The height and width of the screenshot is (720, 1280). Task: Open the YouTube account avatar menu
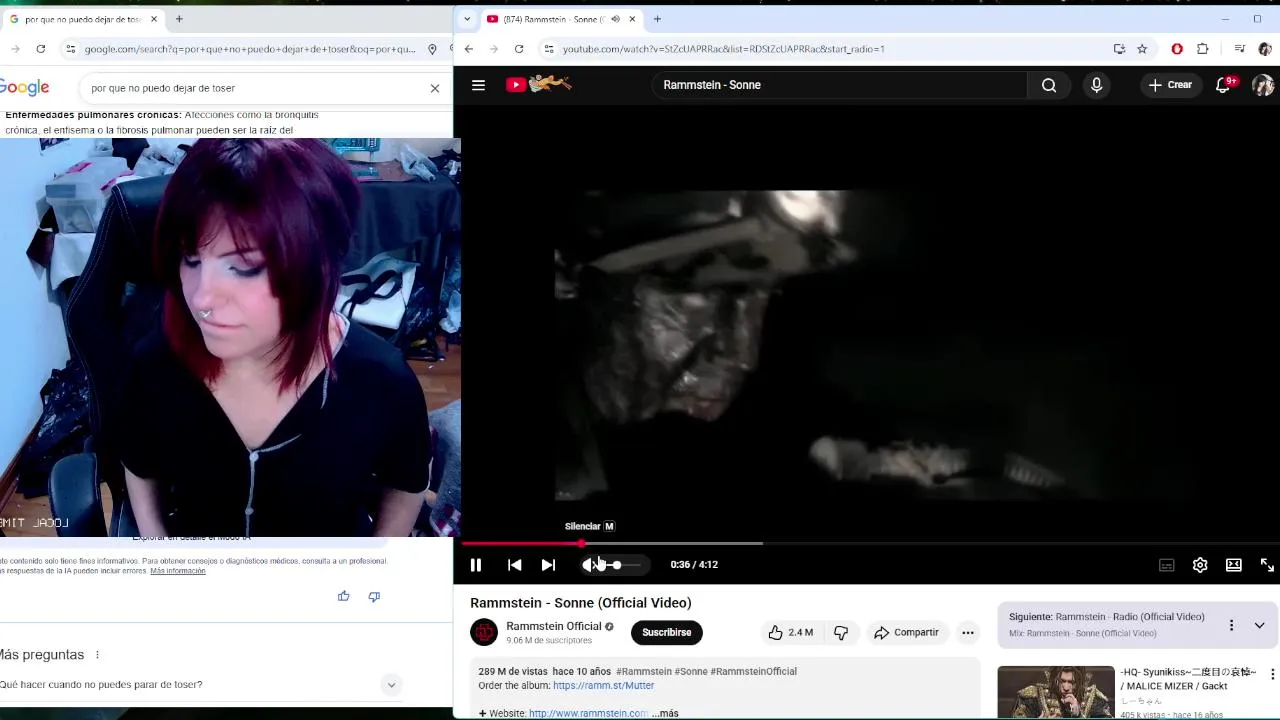click(x=1263, y=85)
